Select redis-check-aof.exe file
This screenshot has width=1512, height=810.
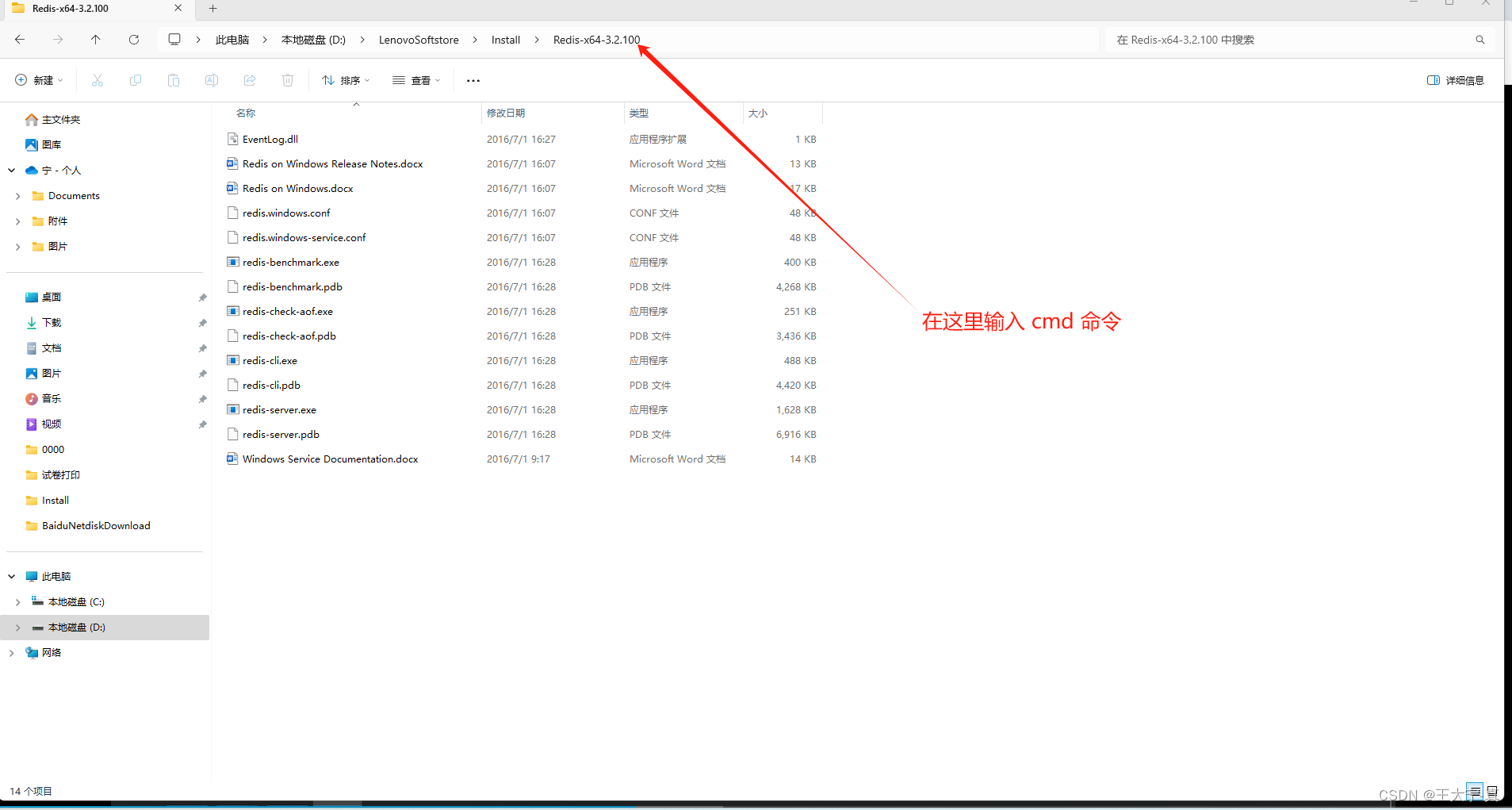click(x=288, y=311)
